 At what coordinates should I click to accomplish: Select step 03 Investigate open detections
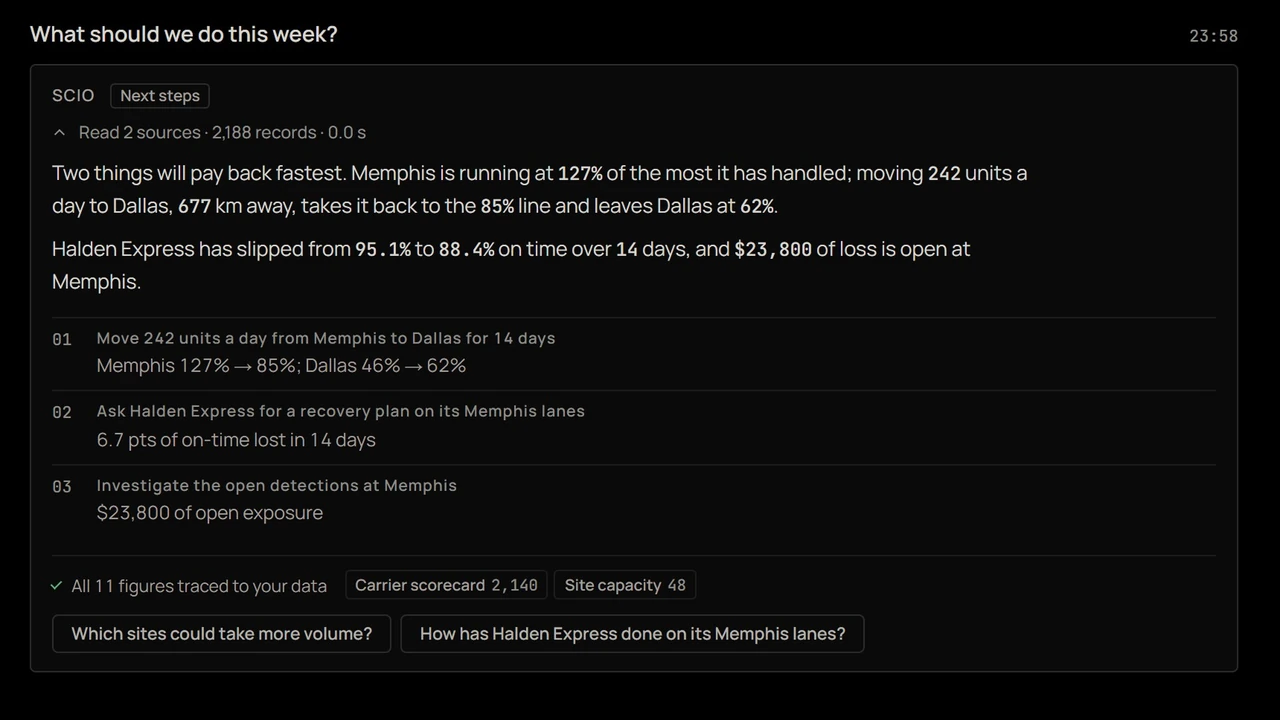(x=634, y=500)
